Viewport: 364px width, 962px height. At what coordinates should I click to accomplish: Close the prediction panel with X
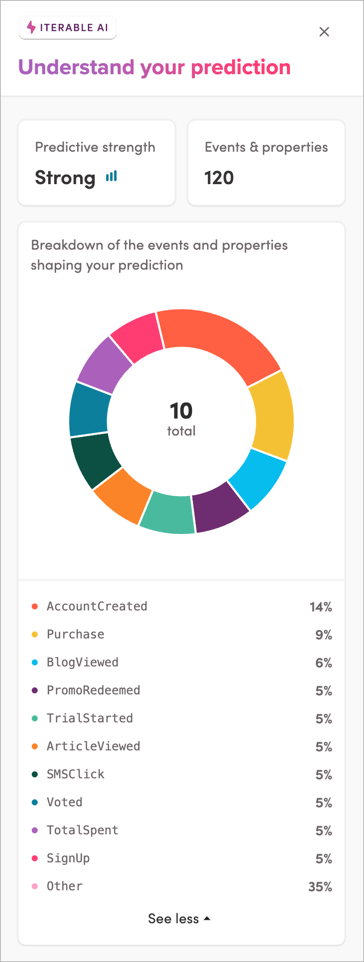(324, 32)
